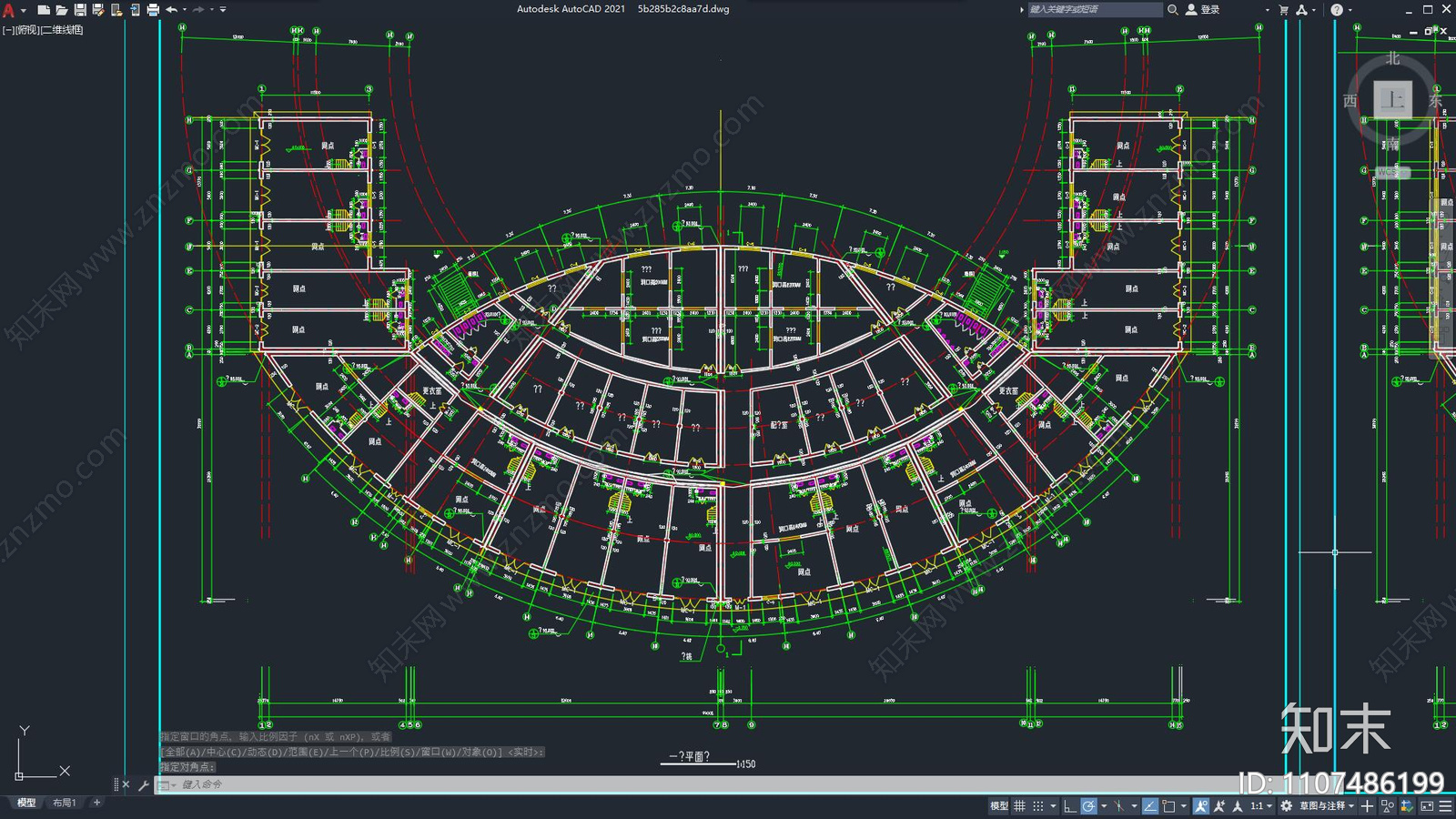1456x819 pixels.
Task: Click ViewCube west direction 西
Action: [1350, 100]
